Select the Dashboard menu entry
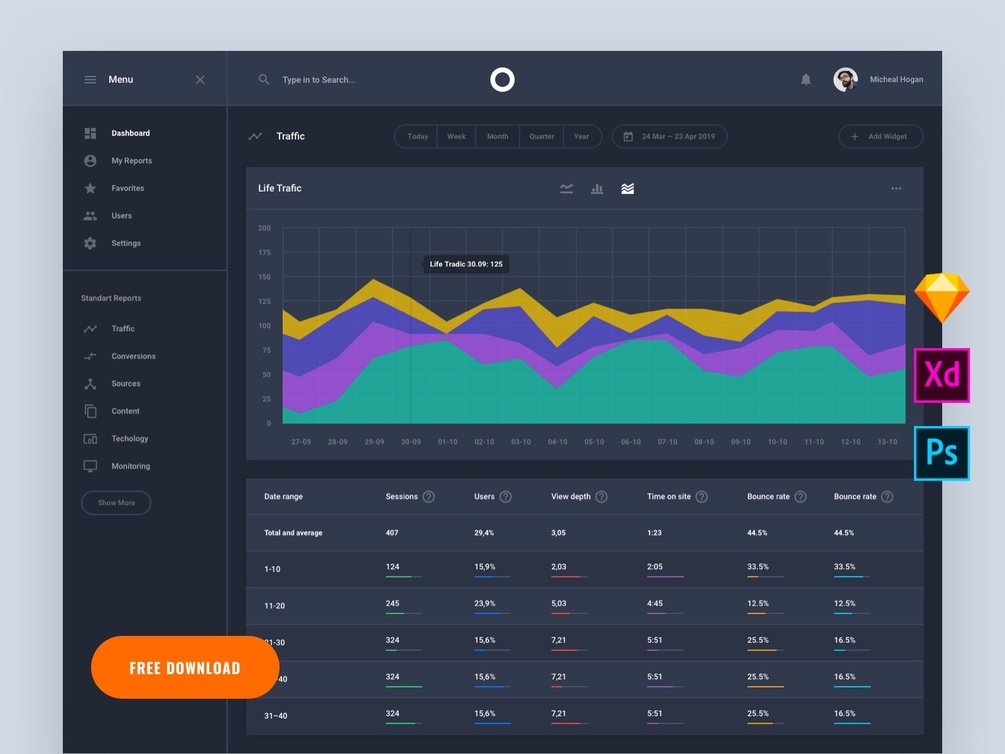The image size is (1005, 754). [x=130, y=133]
